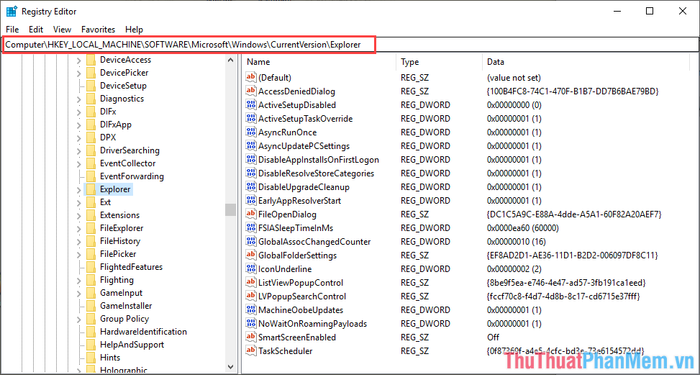Sort values by the Name column header

[x=320, y=62]
